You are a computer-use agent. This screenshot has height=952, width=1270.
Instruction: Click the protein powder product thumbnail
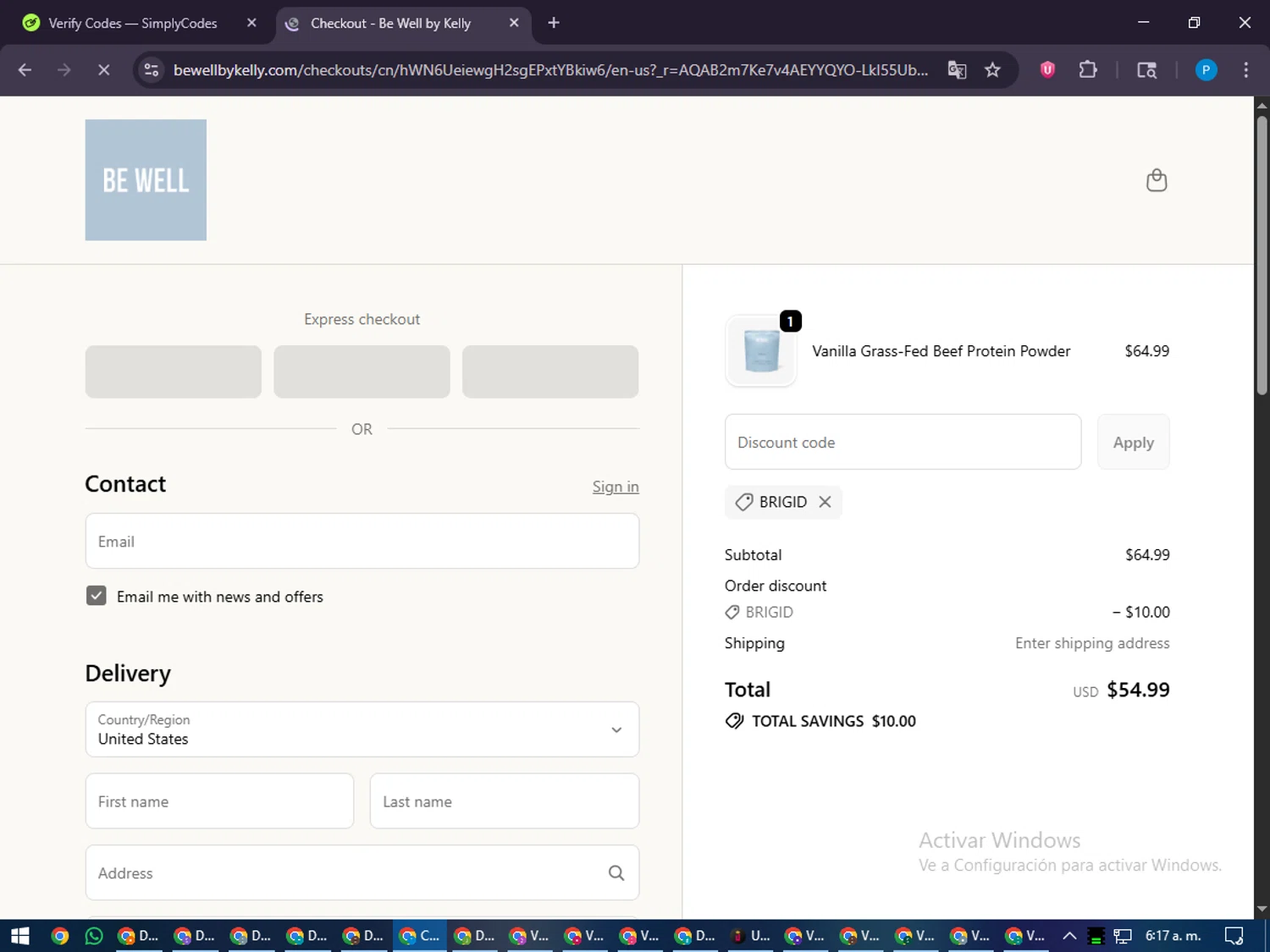[x=761, y=351]
